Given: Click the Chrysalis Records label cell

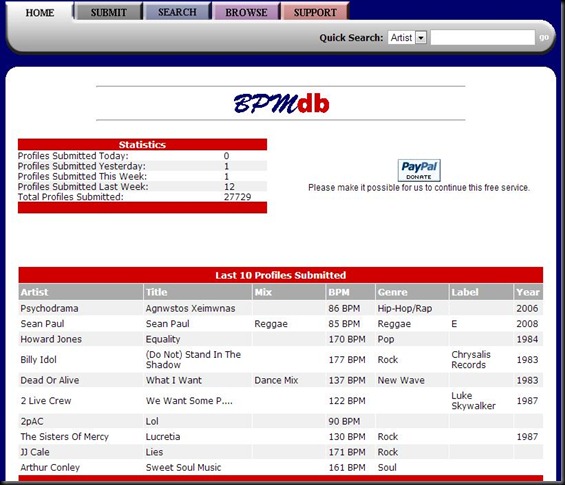Looking at the screenshot, I should [471, 360].
